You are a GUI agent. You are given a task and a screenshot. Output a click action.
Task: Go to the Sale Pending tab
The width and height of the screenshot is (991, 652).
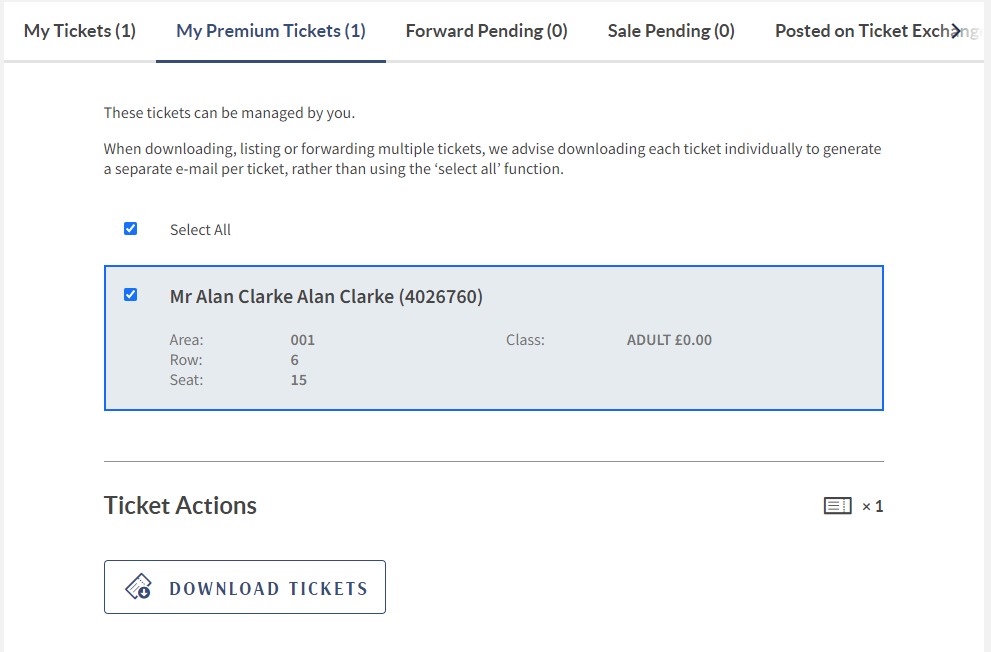click(671, 31)
